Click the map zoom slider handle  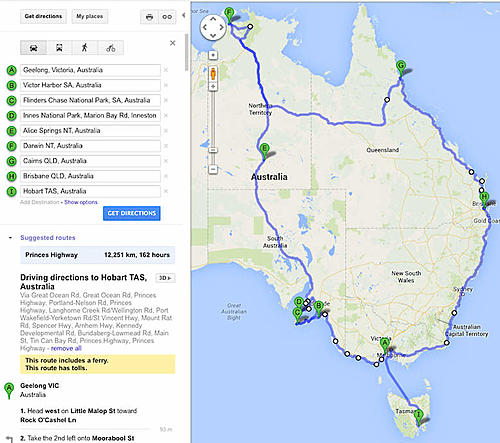point(213,150)
